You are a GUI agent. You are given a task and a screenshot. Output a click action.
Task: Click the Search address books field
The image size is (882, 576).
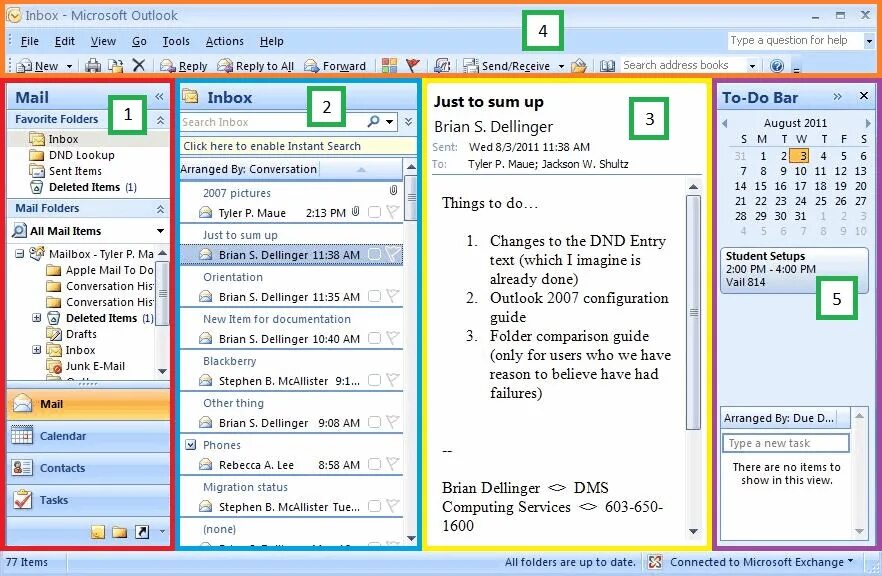(684, 65)
